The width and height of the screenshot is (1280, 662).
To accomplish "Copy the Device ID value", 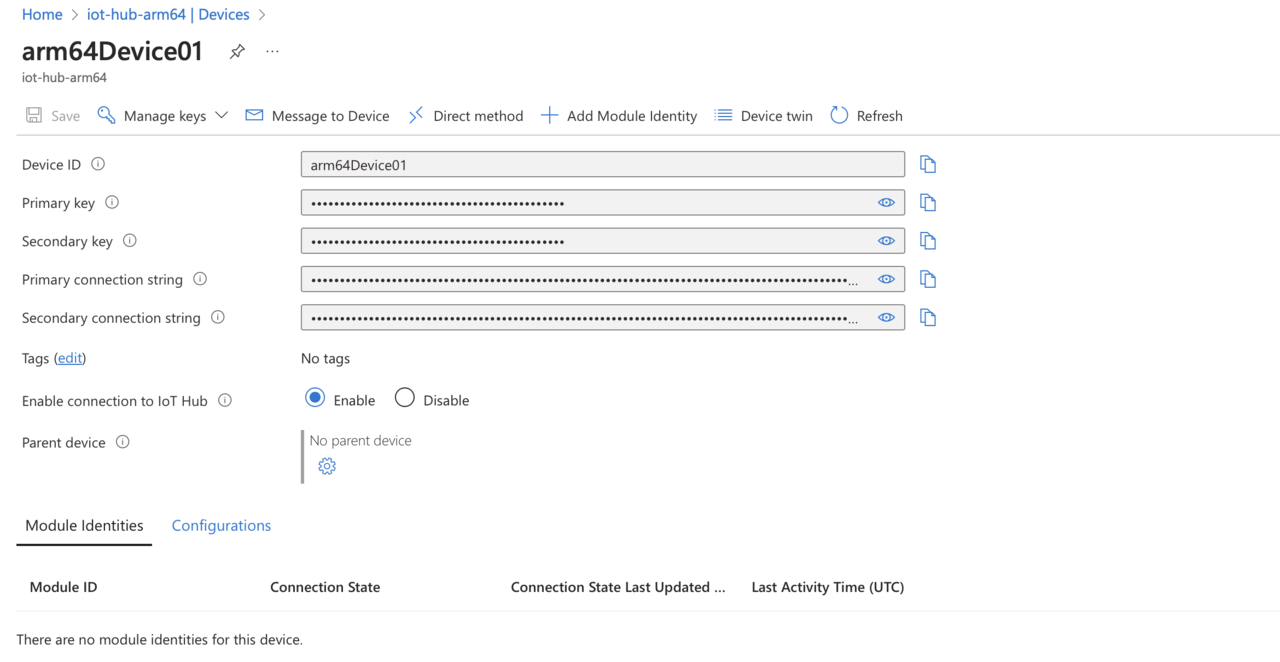I will (928, 165).
